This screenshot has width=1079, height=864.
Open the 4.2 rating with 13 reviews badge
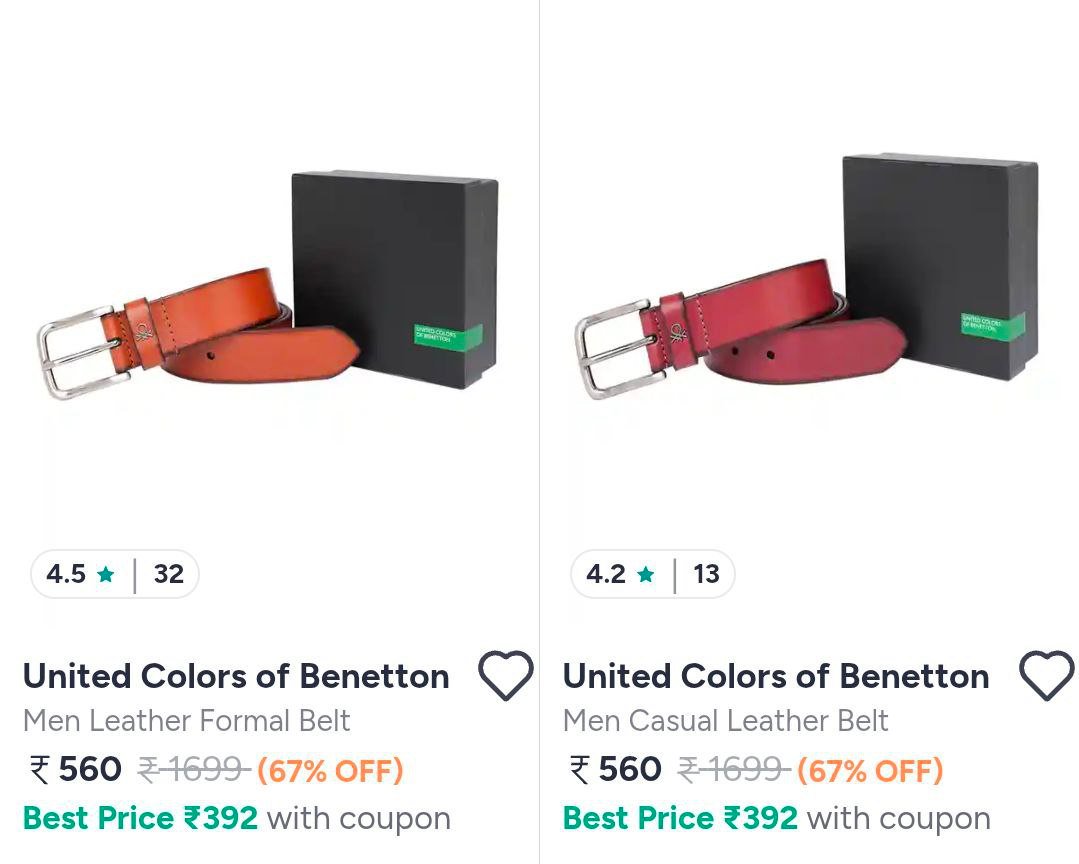[652, 574]
